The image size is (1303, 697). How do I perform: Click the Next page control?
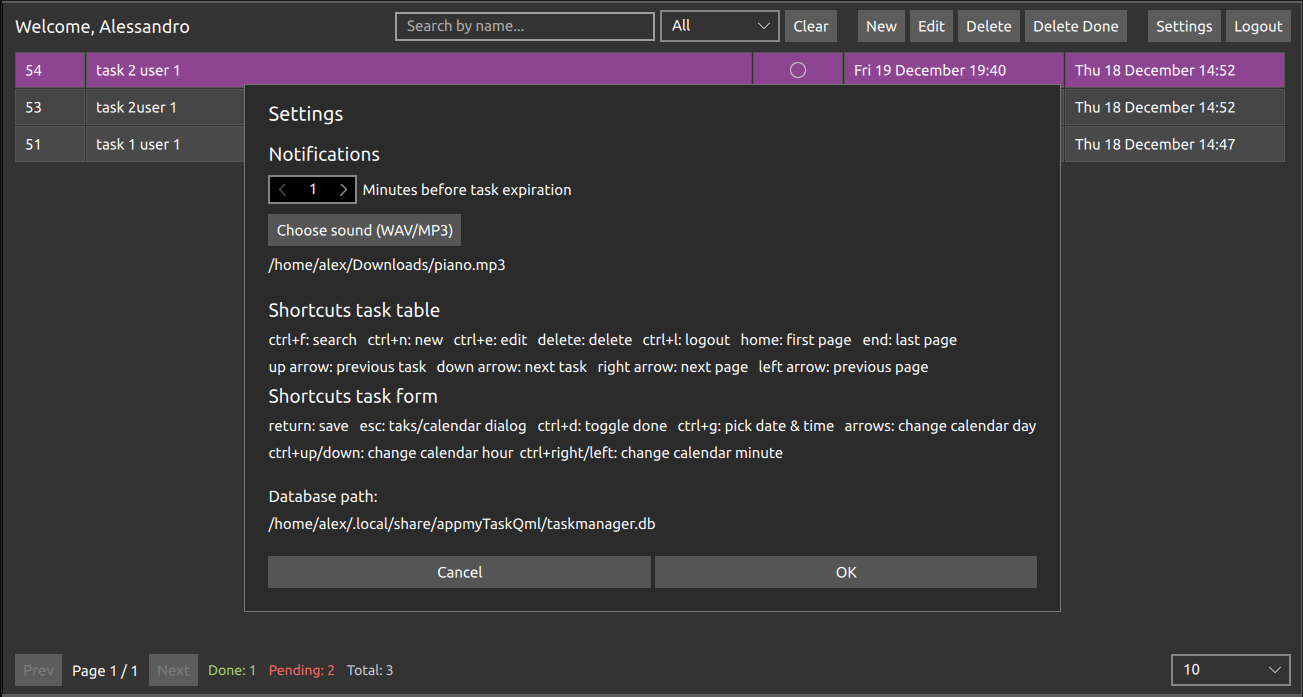[x=172, y=669]
